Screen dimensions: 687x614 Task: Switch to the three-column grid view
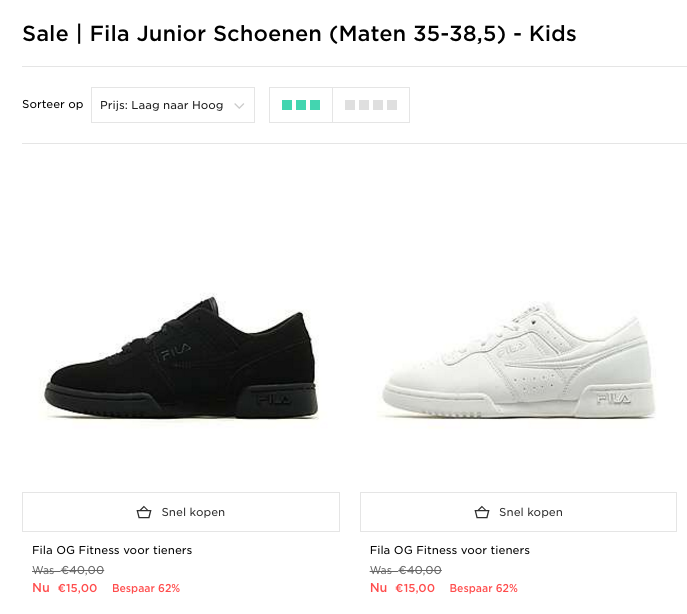[301, 105]
